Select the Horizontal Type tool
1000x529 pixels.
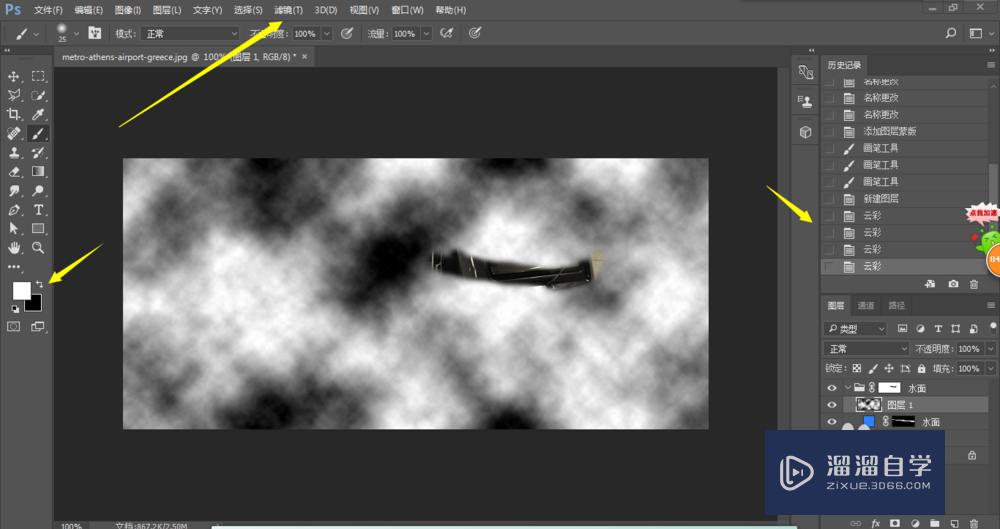click(38, 210)
